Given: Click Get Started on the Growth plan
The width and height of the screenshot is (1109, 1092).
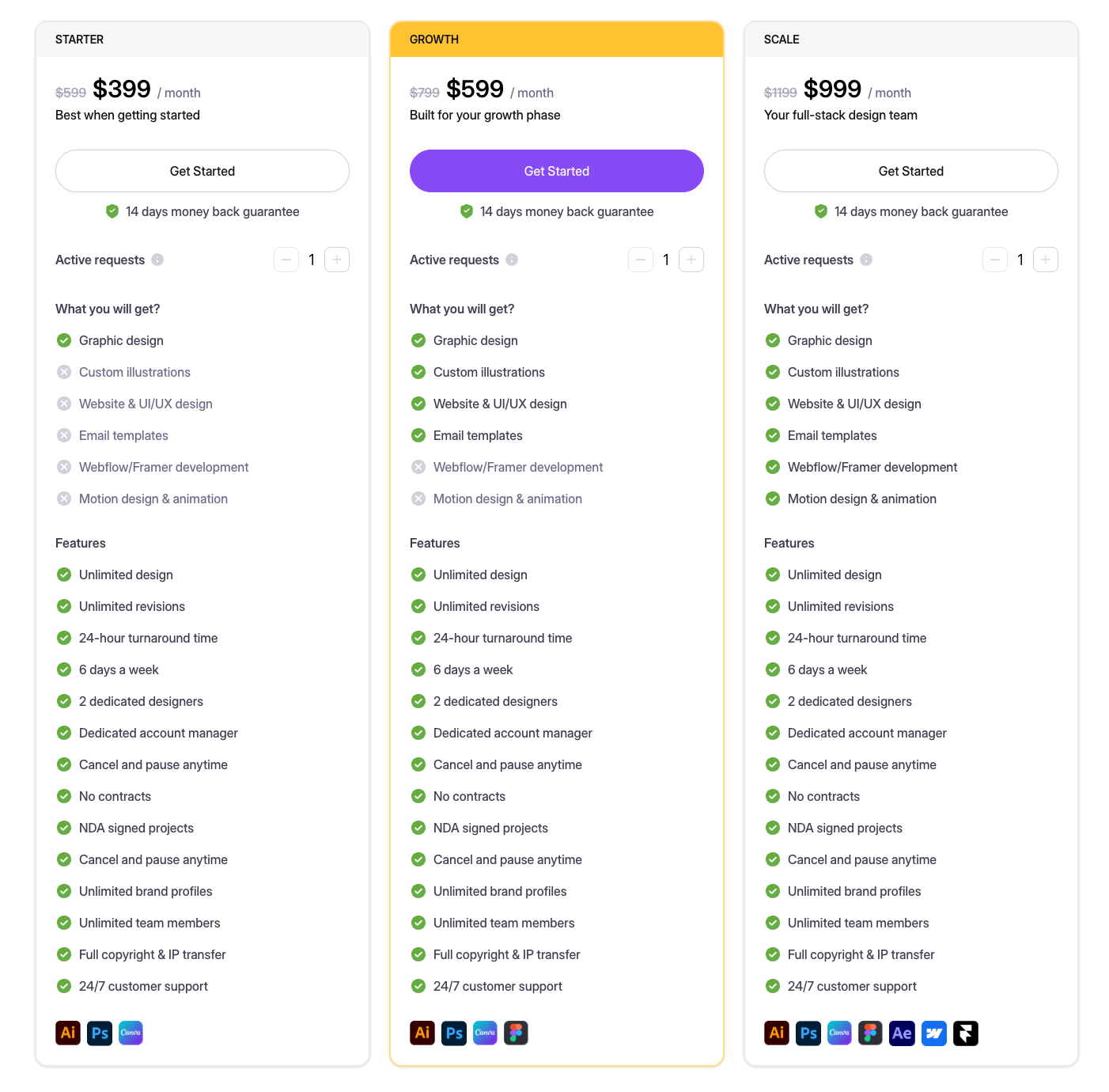Looking at the screenshot, I should coord(556,171).
